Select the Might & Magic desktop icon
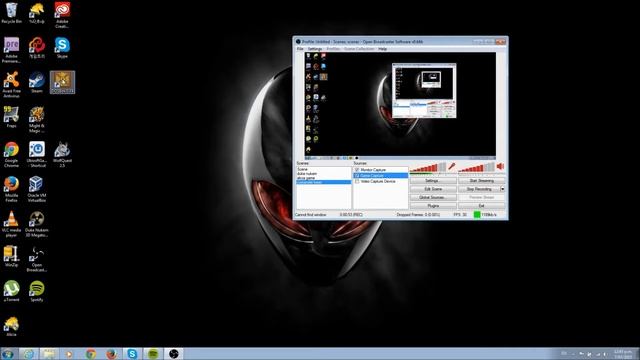Screen dimensions: 640x360 click(37, 120)
